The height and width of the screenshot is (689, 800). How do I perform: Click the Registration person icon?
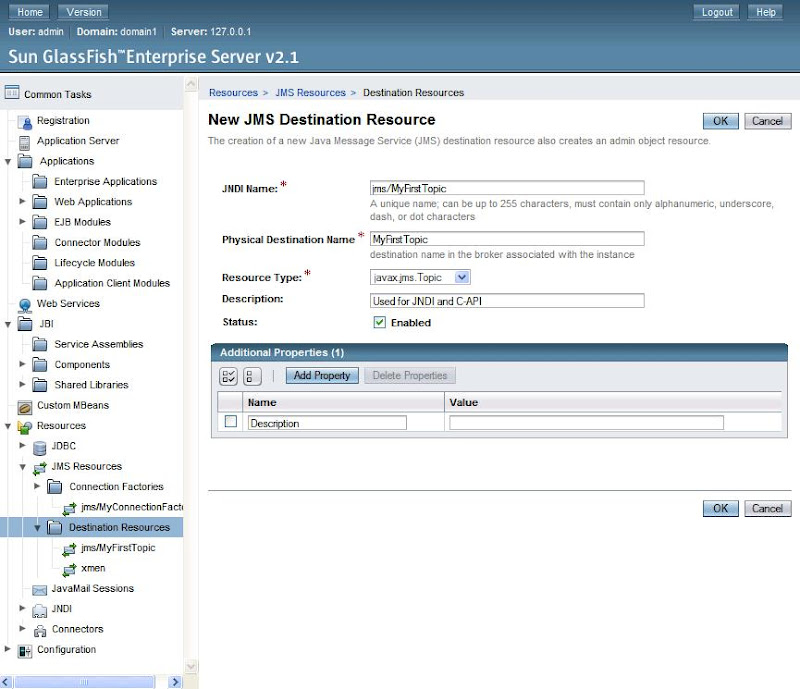pos(26,121)
